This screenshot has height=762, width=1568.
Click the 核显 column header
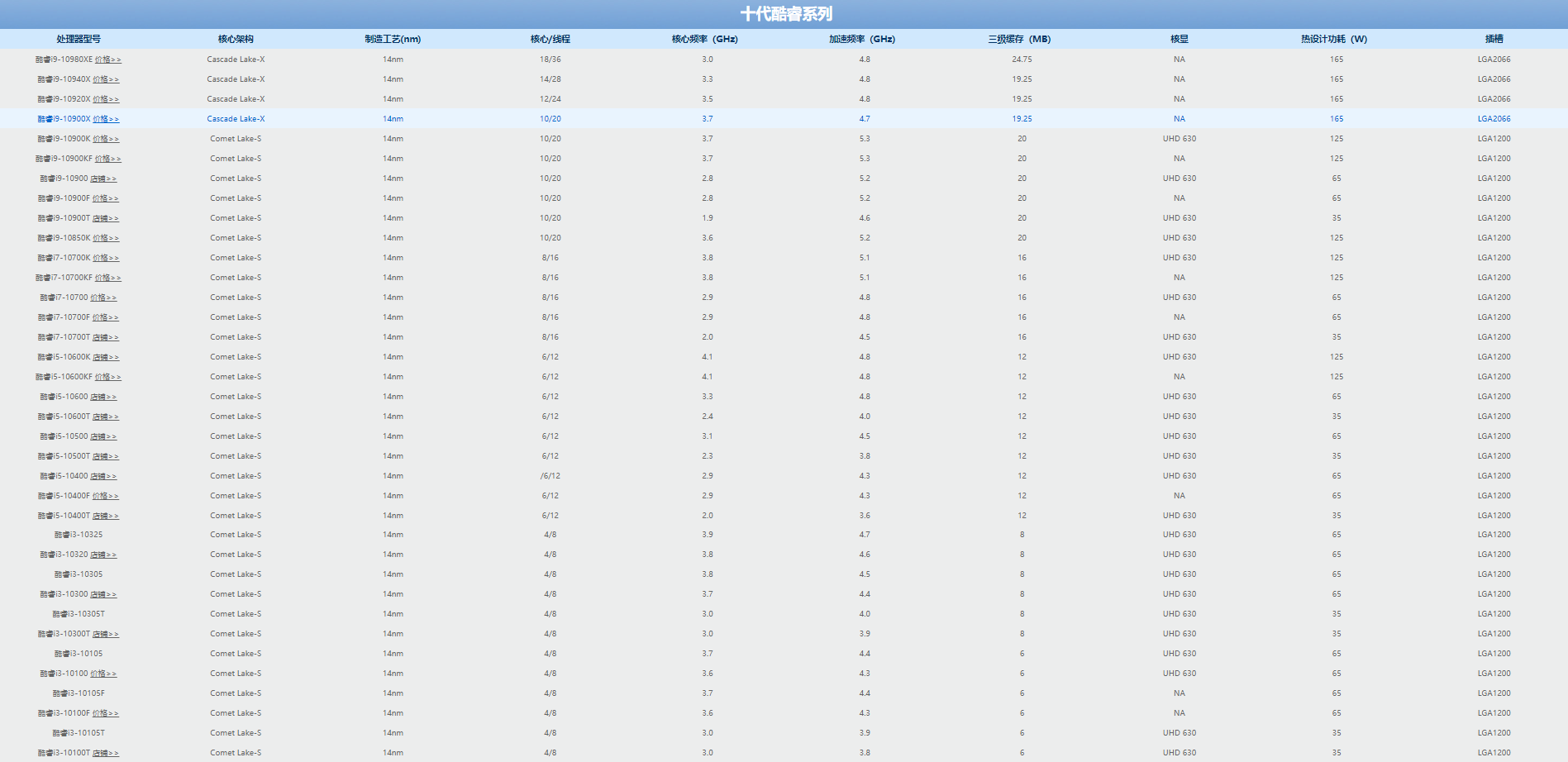[x=1180, y=39]
